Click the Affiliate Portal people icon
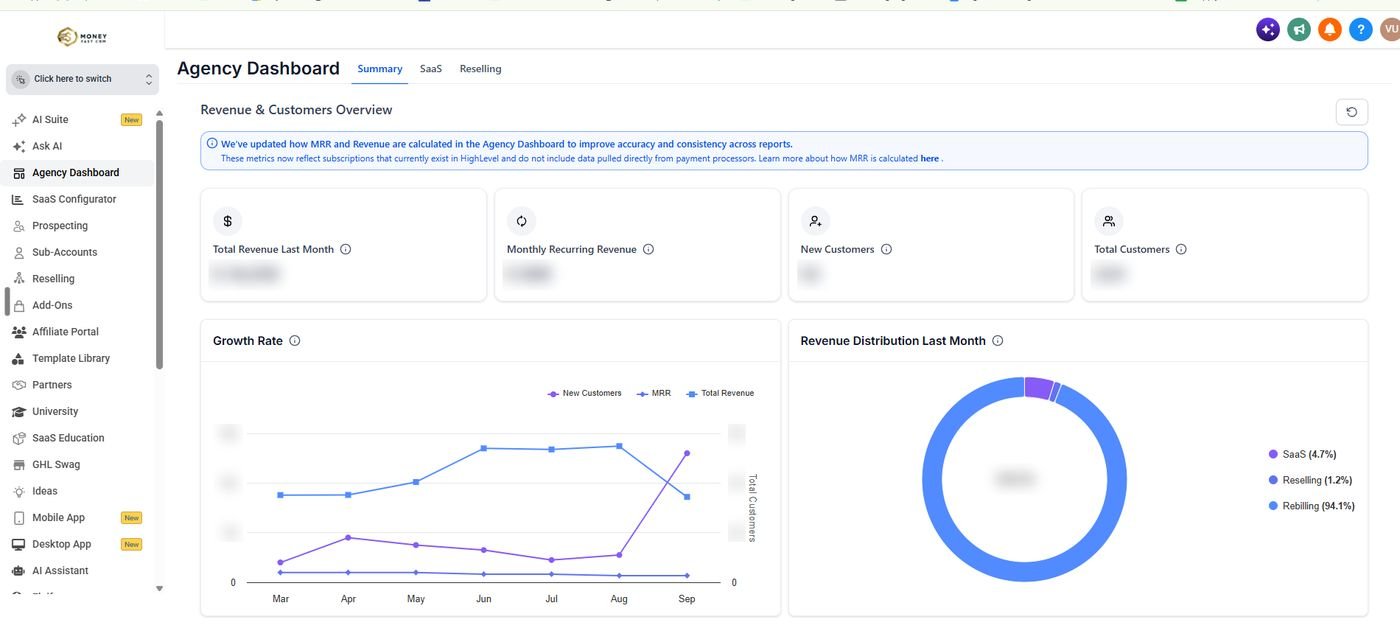Image resolution: width=1400 pixels, height=642 pixels. (x=19, y=332)
